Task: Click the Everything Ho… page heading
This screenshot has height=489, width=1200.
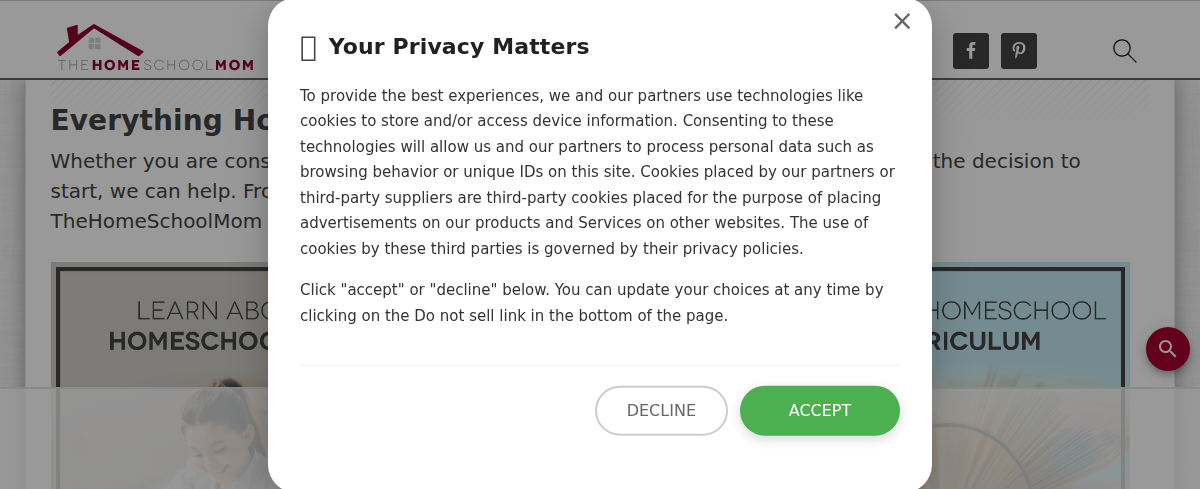Action: tap(158, 120)
